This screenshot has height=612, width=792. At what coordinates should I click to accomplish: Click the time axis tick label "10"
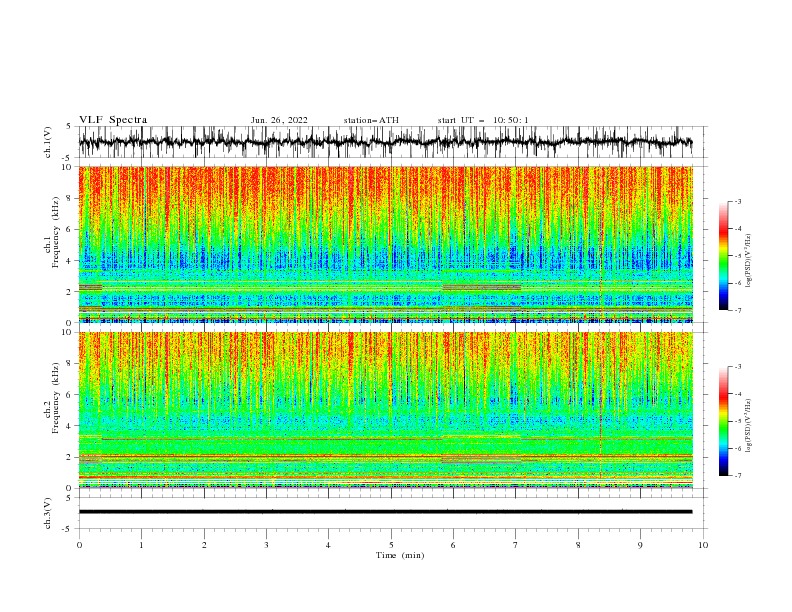coord(703,545)
